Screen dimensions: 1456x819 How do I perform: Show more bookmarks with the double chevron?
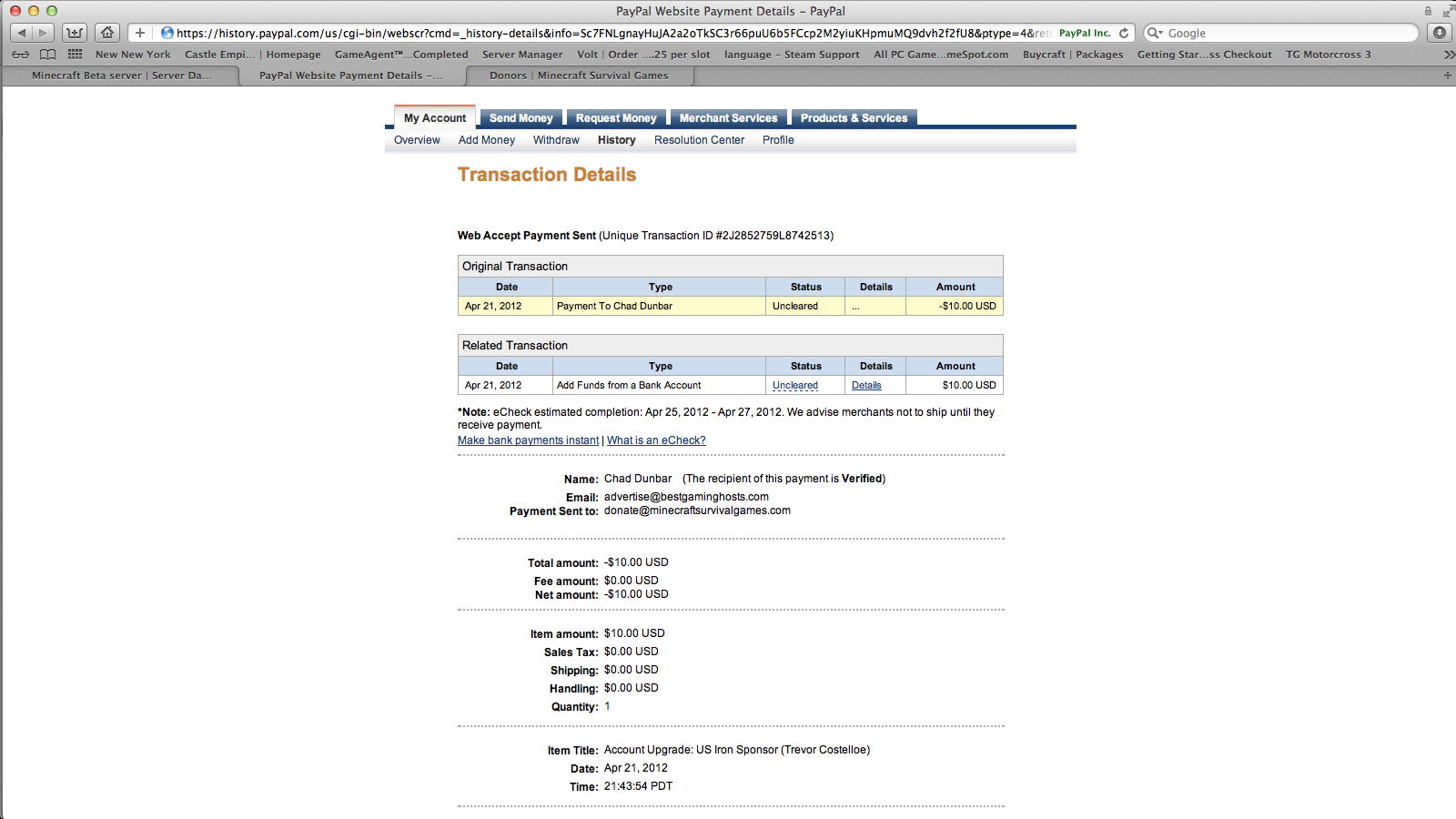(1449, 55)
